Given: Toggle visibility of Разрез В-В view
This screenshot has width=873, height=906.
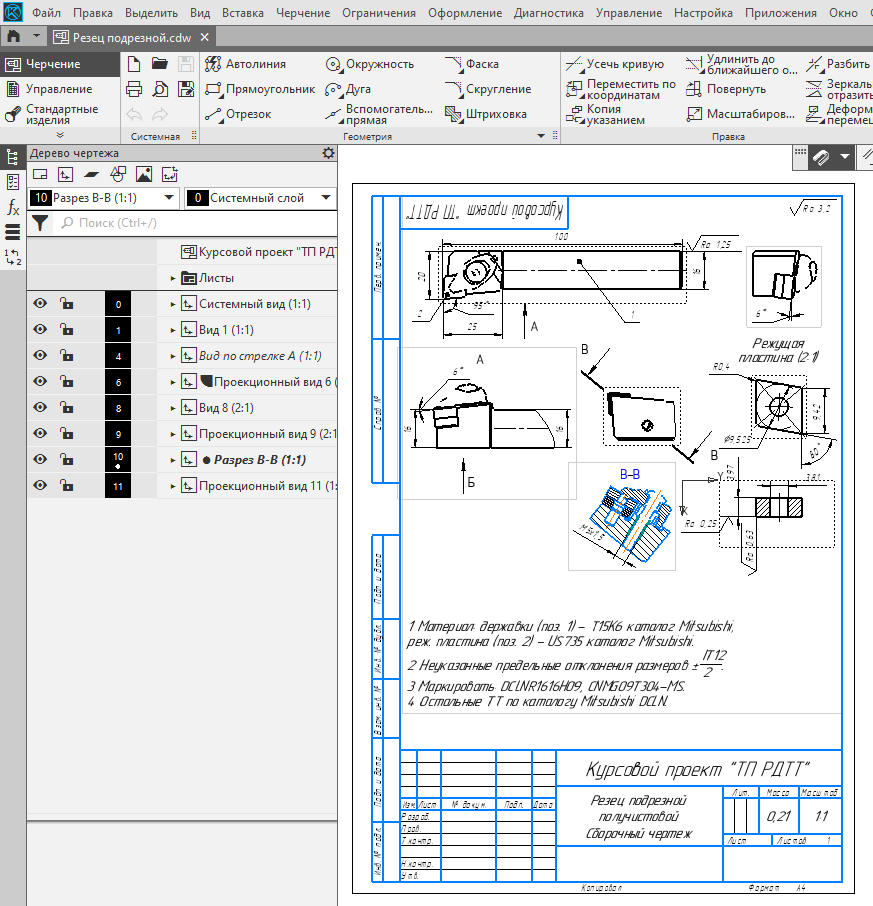Looking at the screenshot, I should (x=40, y=459).
